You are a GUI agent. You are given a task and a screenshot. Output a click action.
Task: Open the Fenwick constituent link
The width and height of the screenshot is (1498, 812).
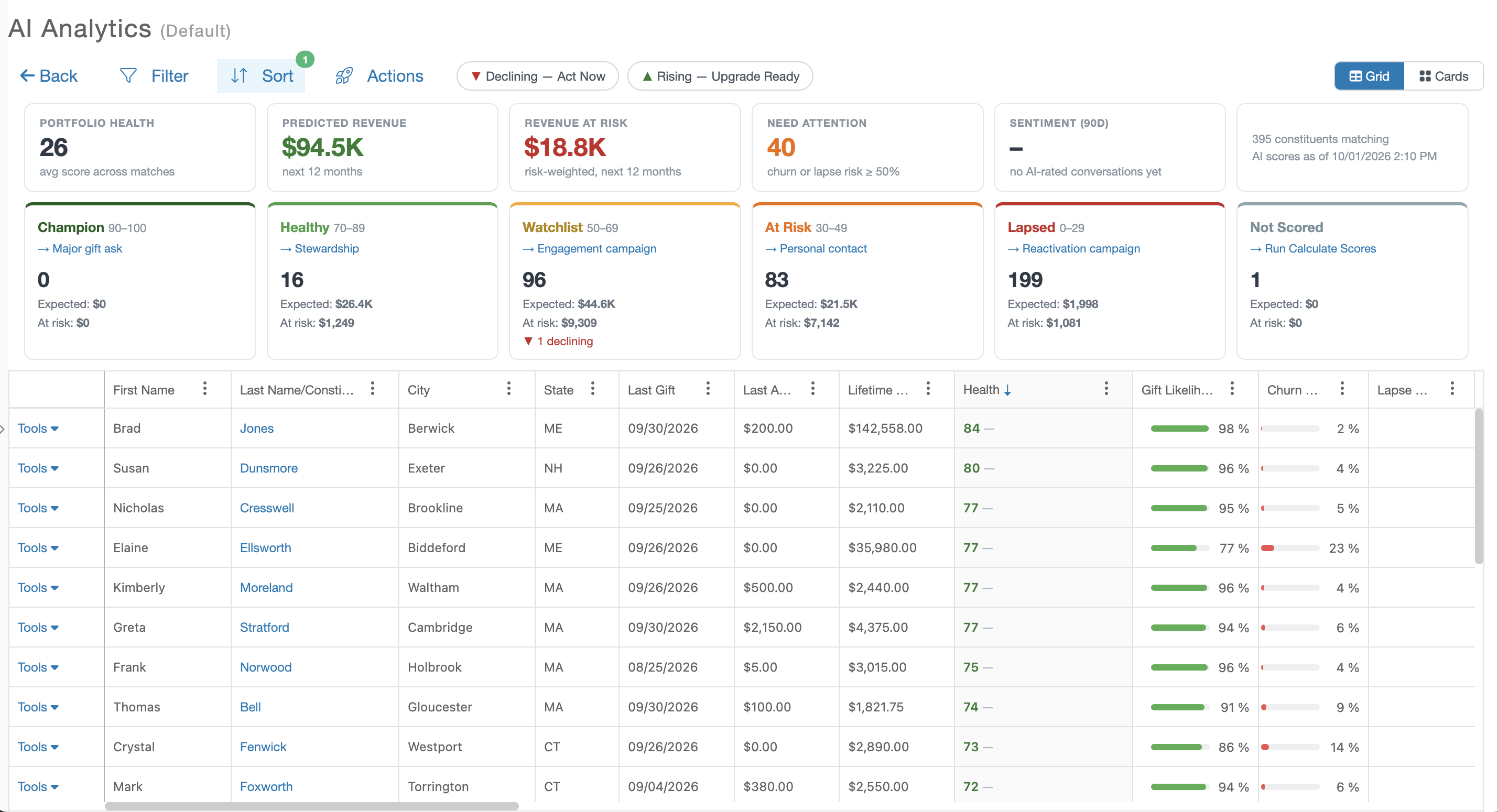pos(263,747)
